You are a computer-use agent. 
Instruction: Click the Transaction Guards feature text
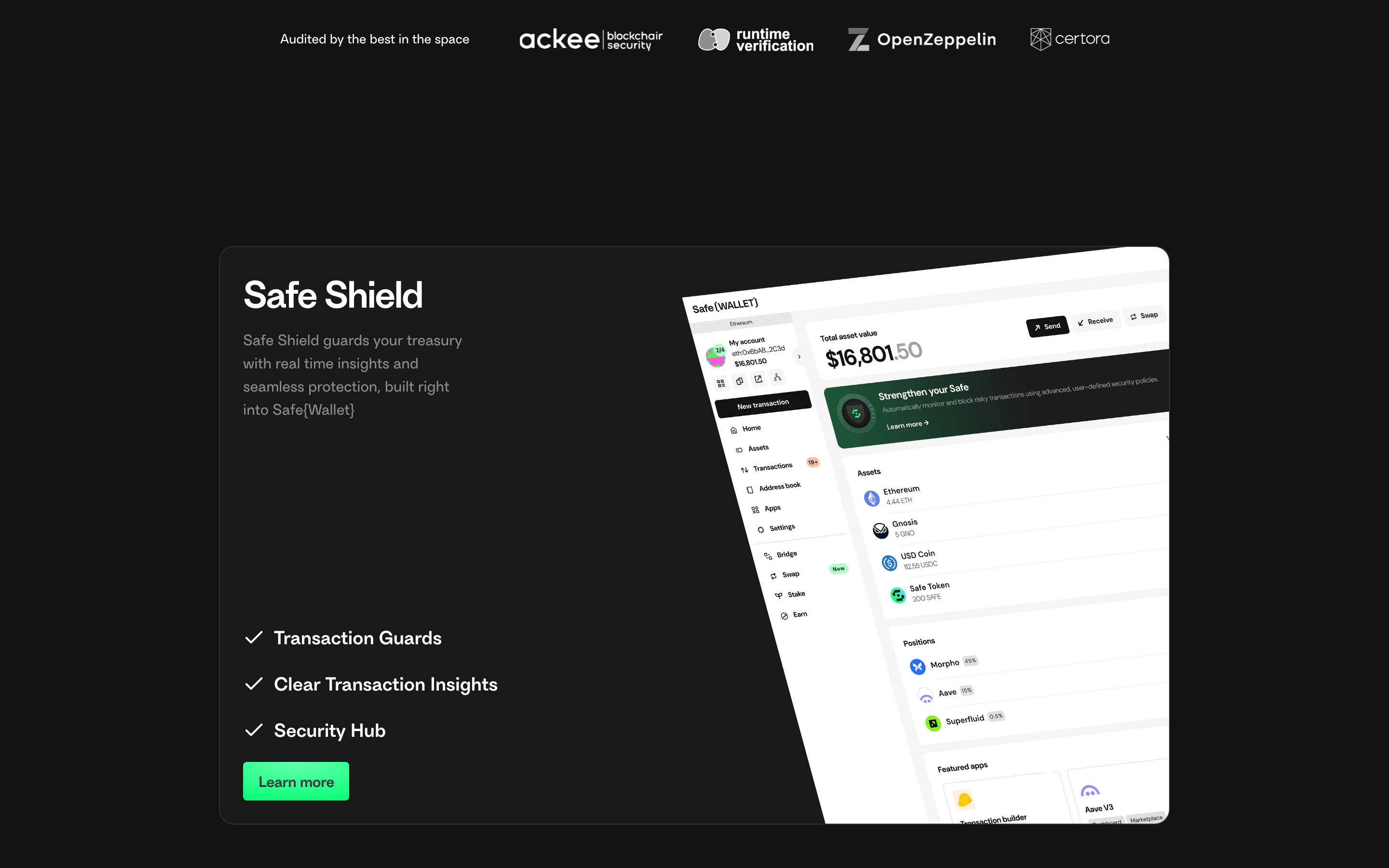[357, 638]
